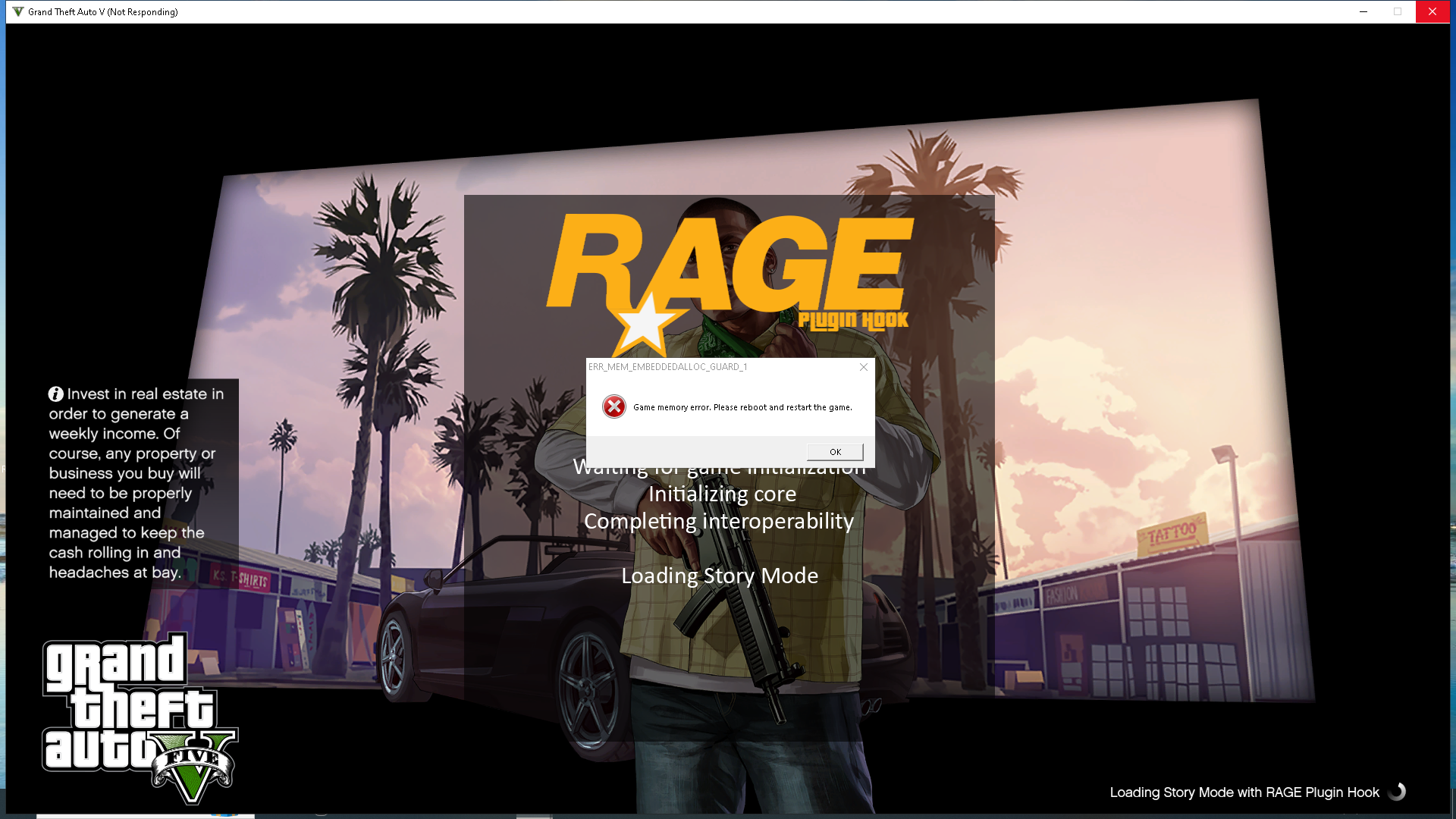Image resolution: width=1456 pixels, height=819 pixels.
Task: Click the 'Game memory error' message text
Action: tap(742, 407)
